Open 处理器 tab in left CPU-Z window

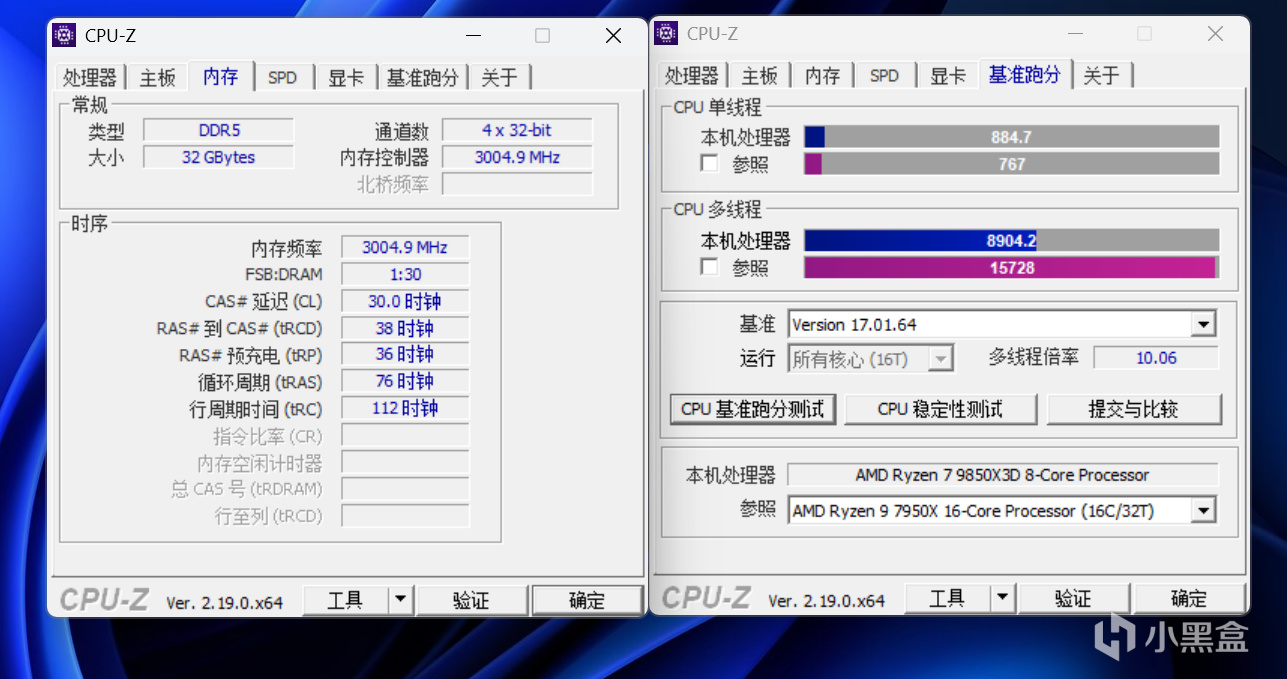click(x=90, y=77)
